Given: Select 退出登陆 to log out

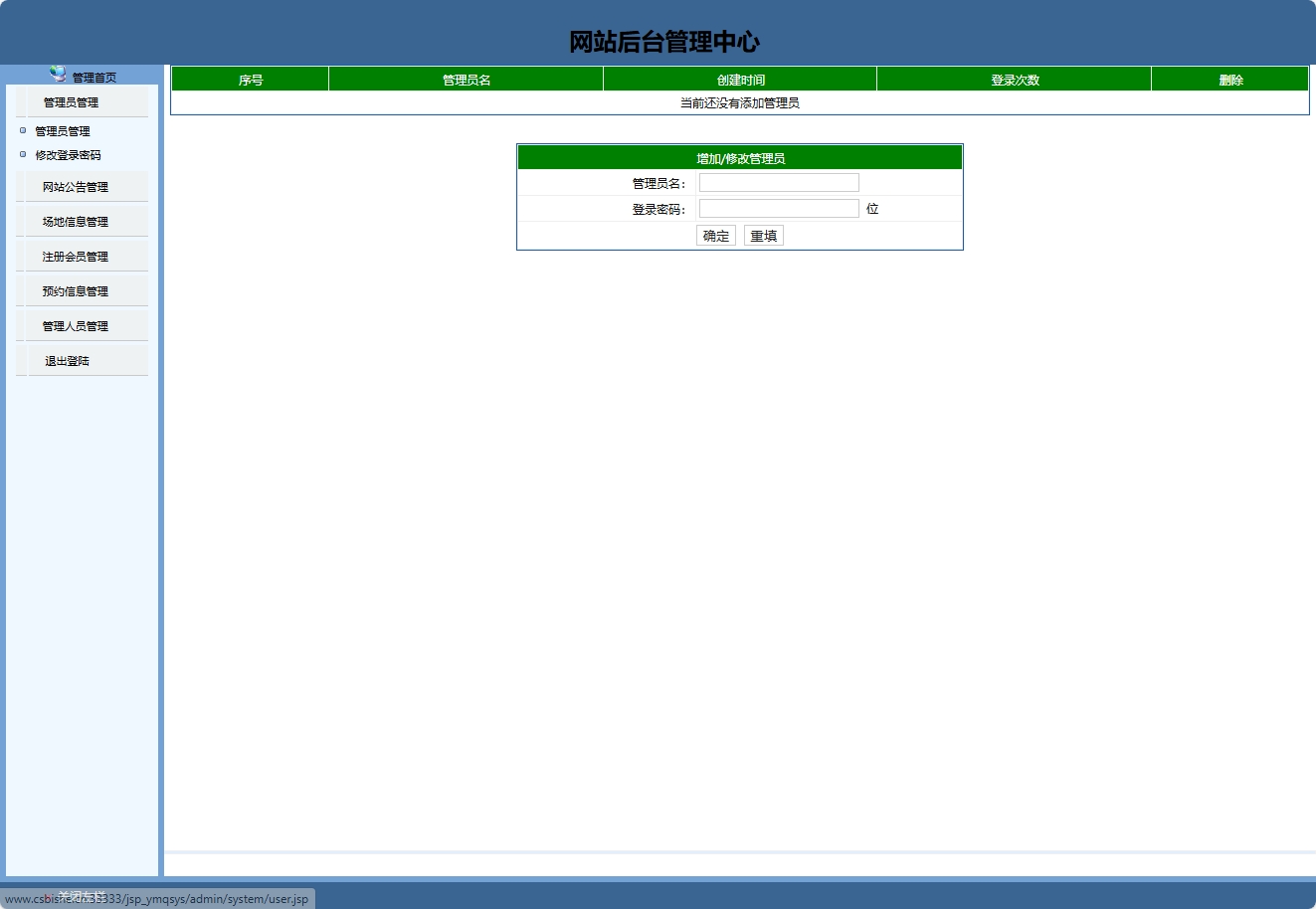Looking at the screenshot, I should point(66,360).
